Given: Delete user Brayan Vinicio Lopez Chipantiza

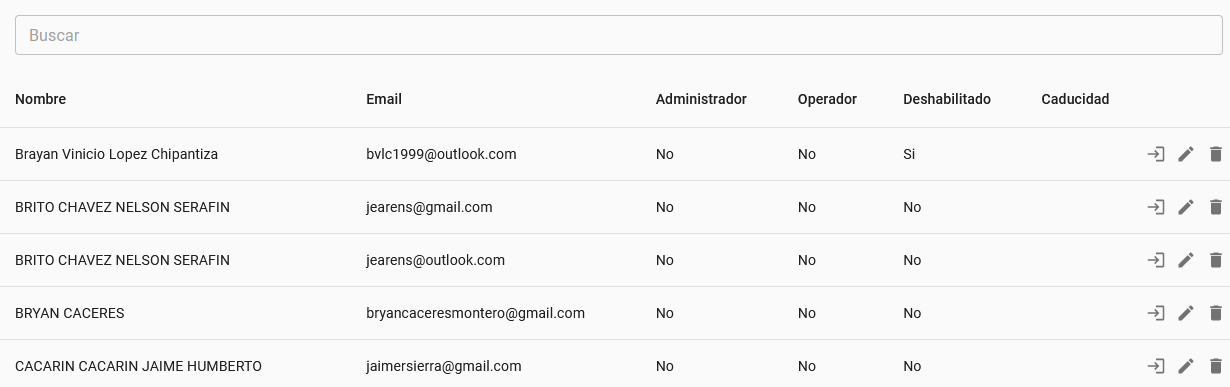Looking at the screenshot, I should [x=1216, y=154].
